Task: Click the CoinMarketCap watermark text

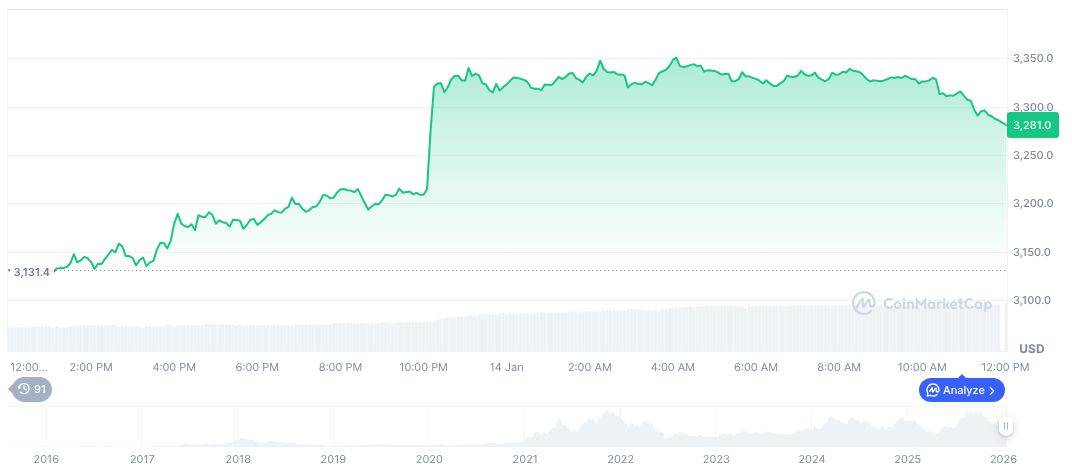Action: coord(937,303)
